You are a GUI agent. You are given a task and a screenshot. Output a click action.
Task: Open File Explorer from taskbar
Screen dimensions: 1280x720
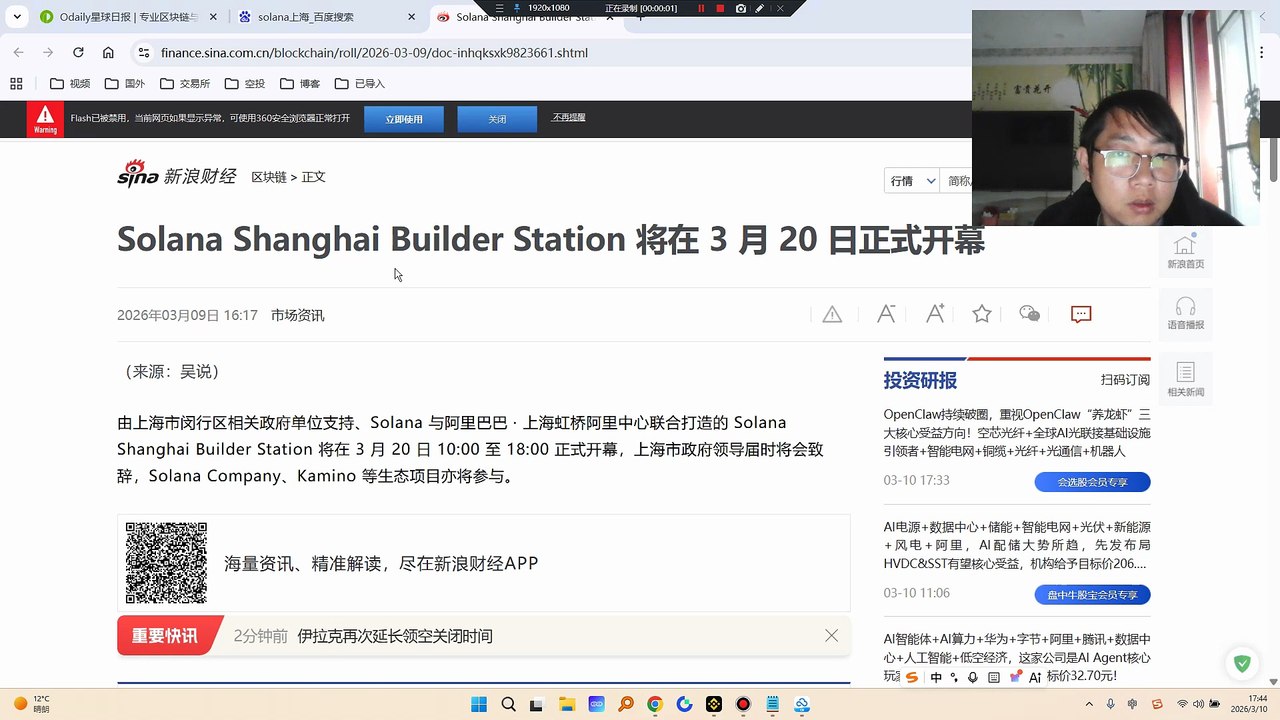(567, 704)
